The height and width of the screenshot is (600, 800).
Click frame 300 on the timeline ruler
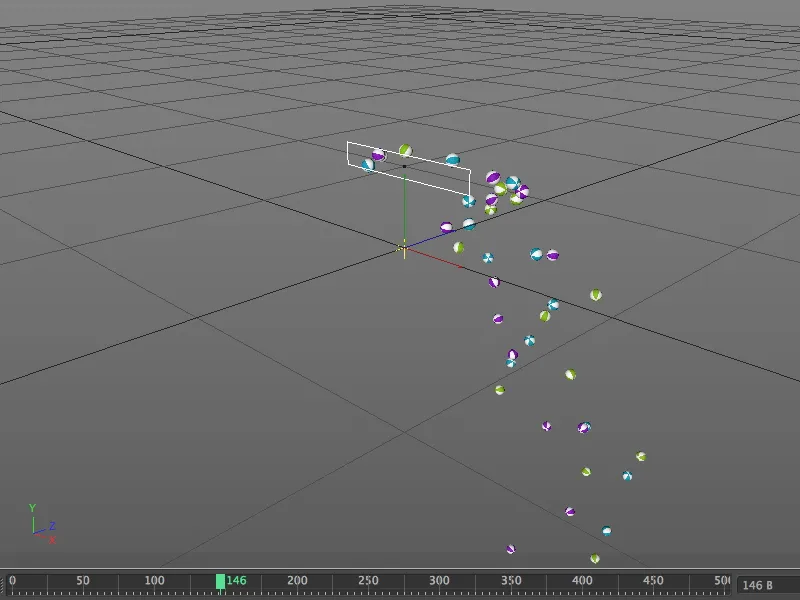pos(438,578)
